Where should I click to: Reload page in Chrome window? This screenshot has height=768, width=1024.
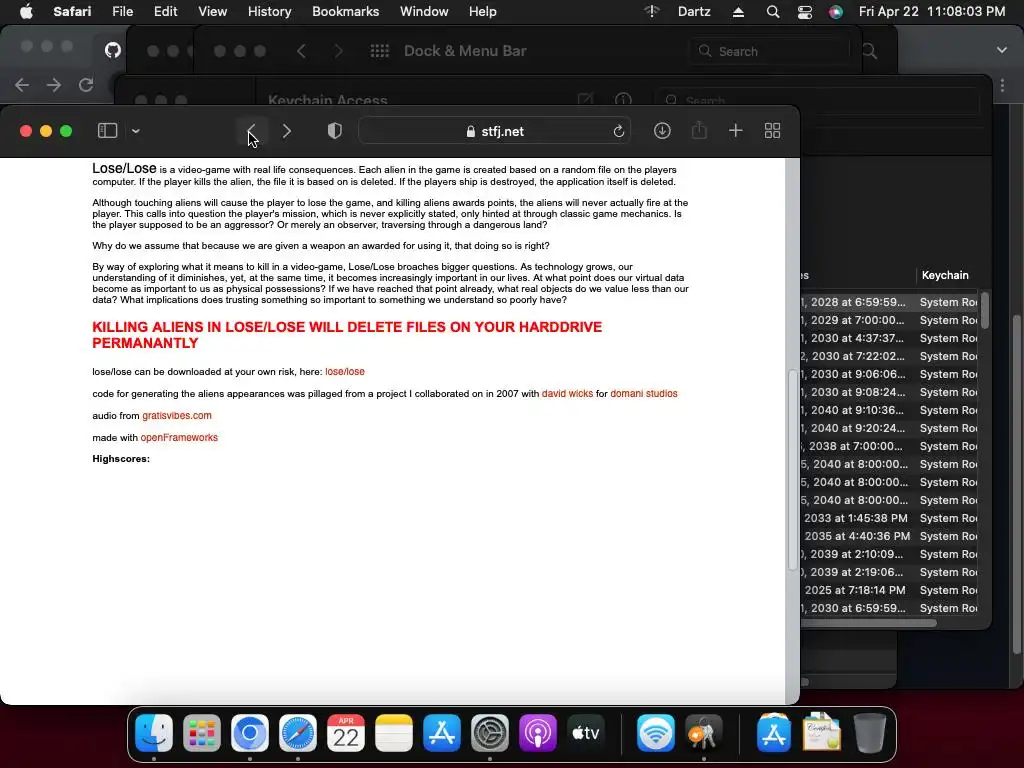pos(86,85)
